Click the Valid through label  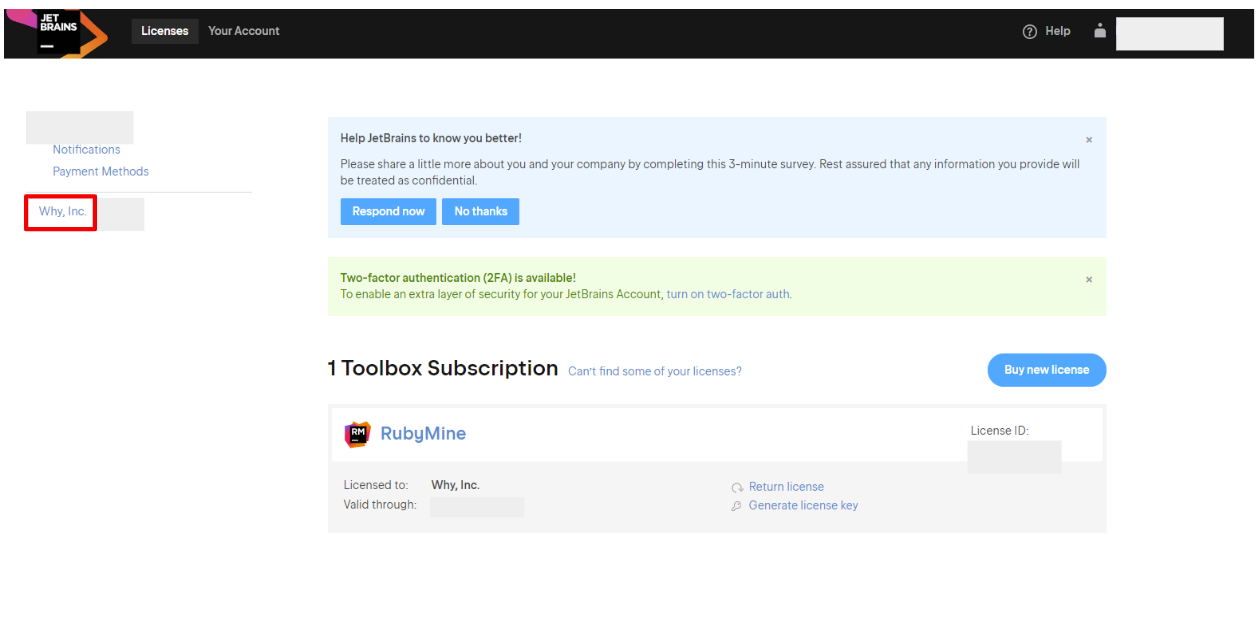click(x=380, y=505)
